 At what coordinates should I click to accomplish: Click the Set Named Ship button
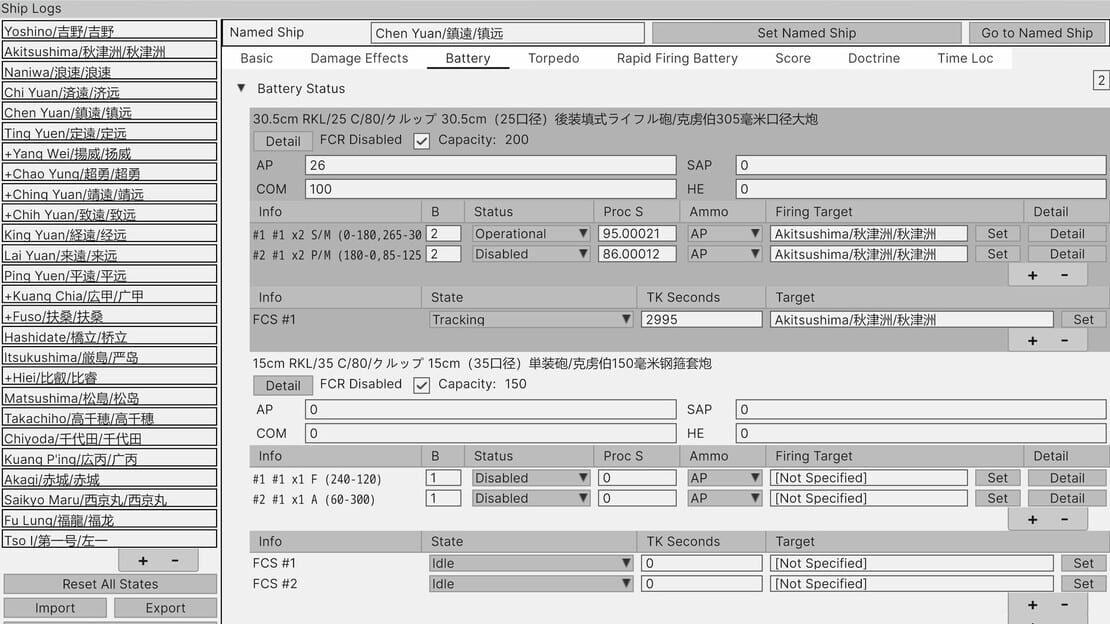[x=806, y=33]
